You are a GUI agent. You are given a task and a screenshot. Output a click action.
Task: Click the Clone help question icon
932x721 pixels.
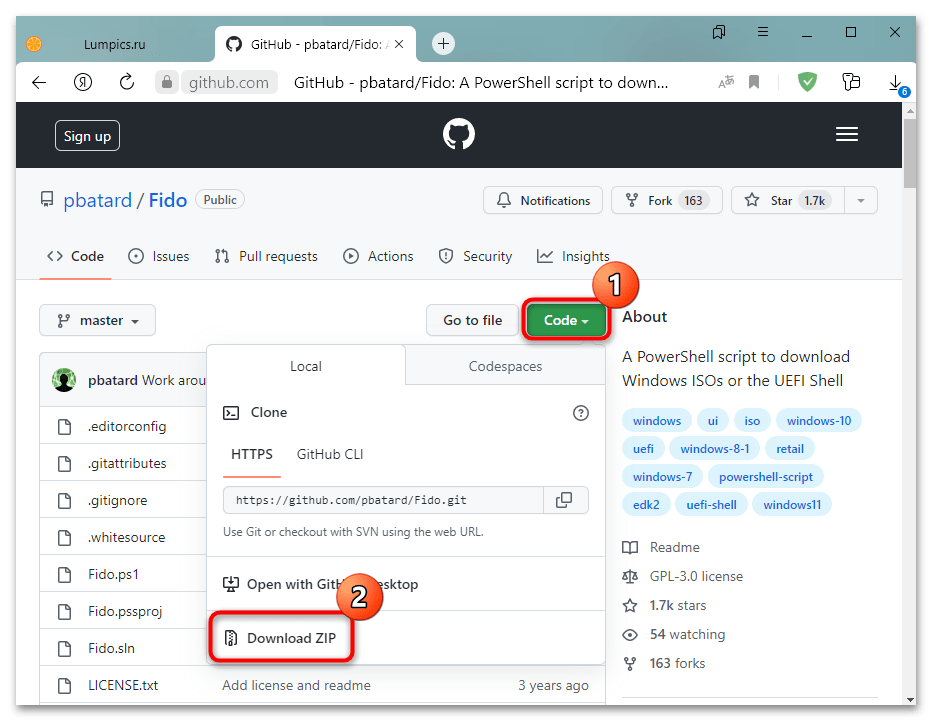[x=581, y=413]
